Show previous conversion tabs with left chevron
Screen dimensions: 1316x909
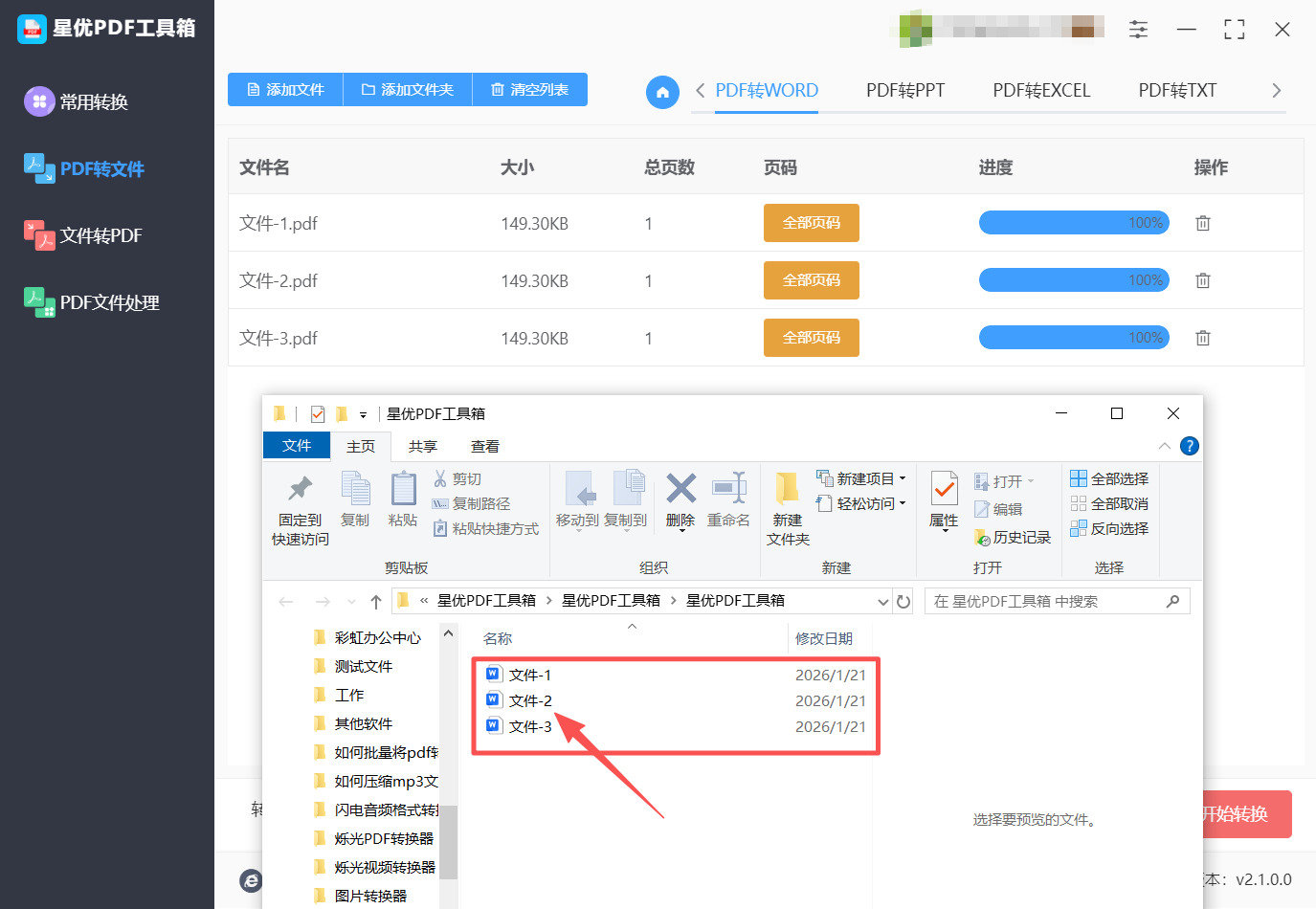point(701,90)
